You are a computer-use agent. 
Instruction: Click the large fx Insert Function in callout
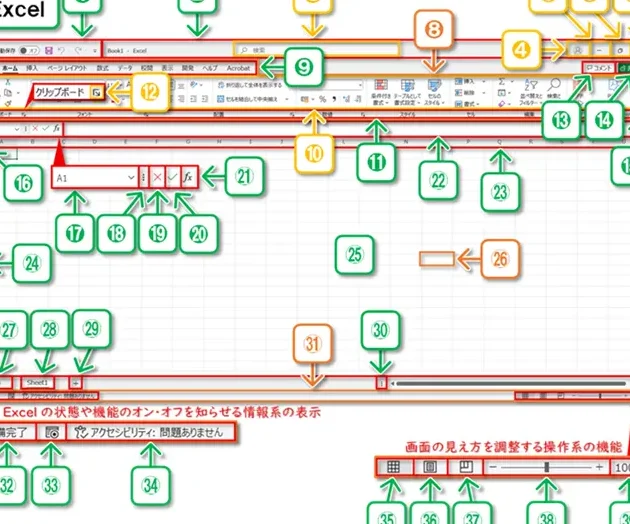coord(188,177)
